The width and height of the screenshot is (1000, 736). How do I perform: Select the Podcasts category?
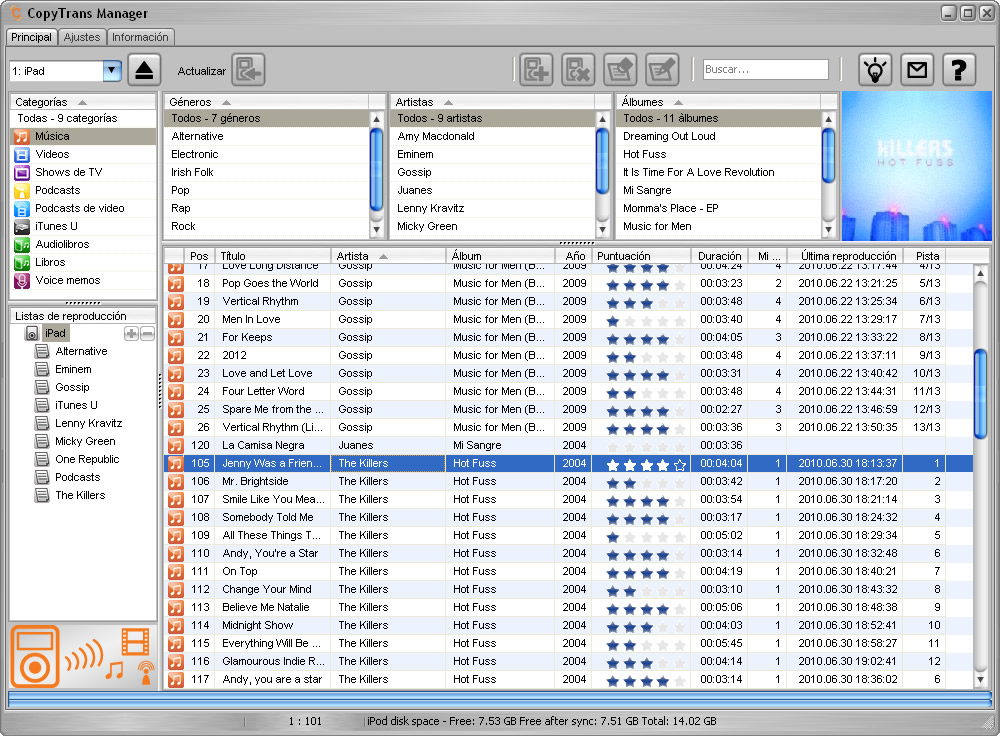(83, 190)
